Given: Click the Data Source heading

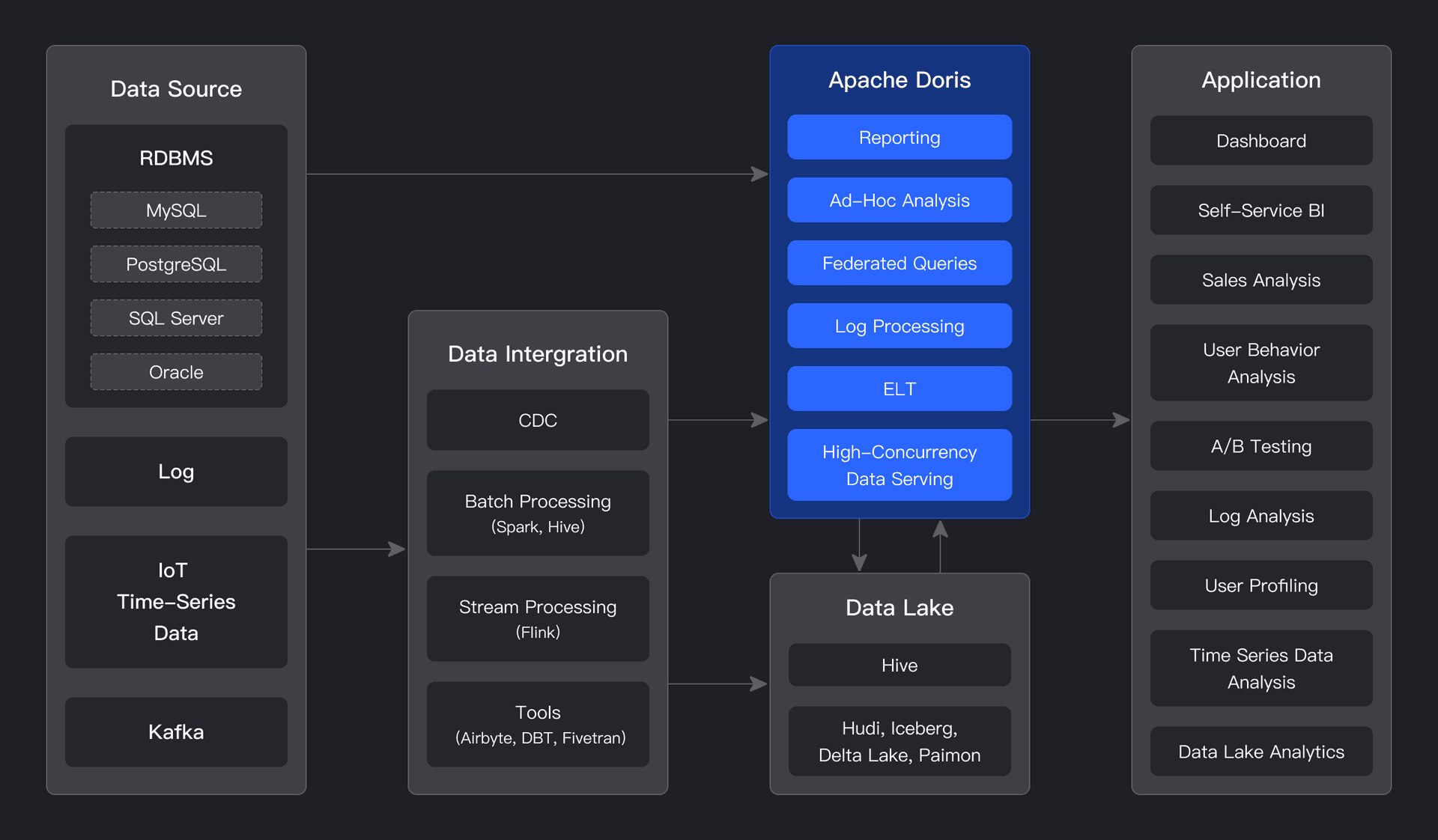Looking at the screenshot, I should (176, 89).
